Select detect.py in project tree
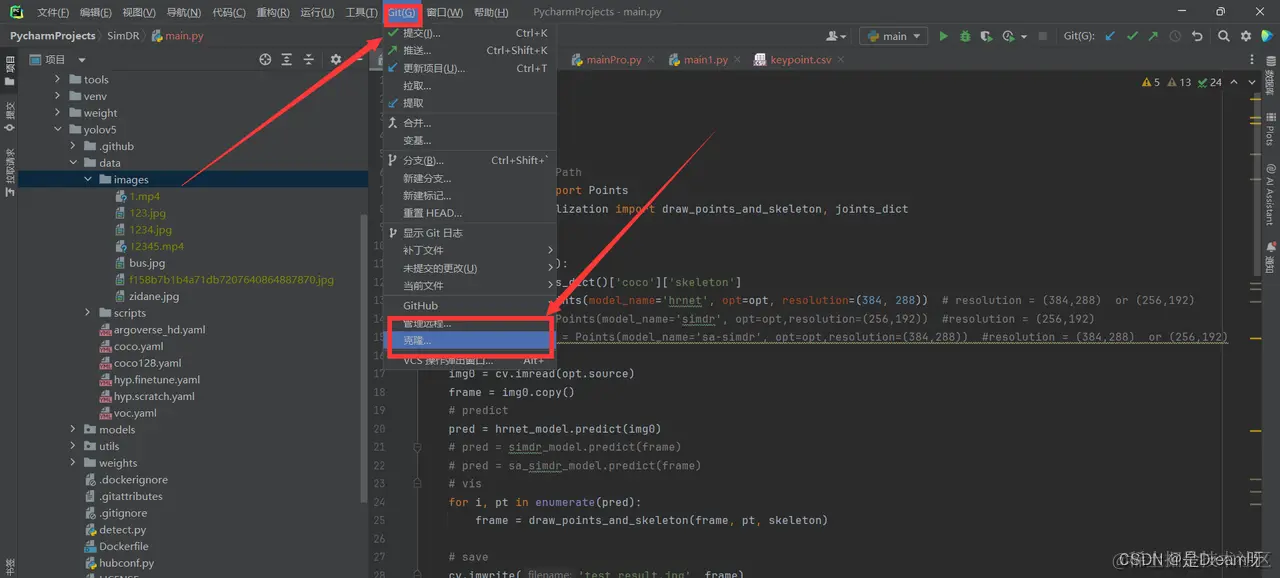Image resolution: width=1280 pixels, height=578 pixels. point(122,530)
